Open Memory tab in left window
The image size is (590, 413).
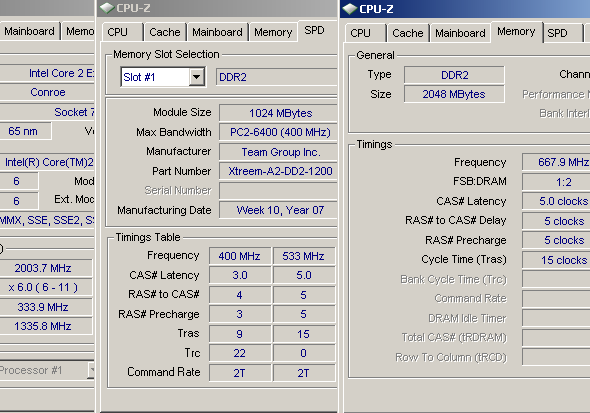click(x=78, y=31)
